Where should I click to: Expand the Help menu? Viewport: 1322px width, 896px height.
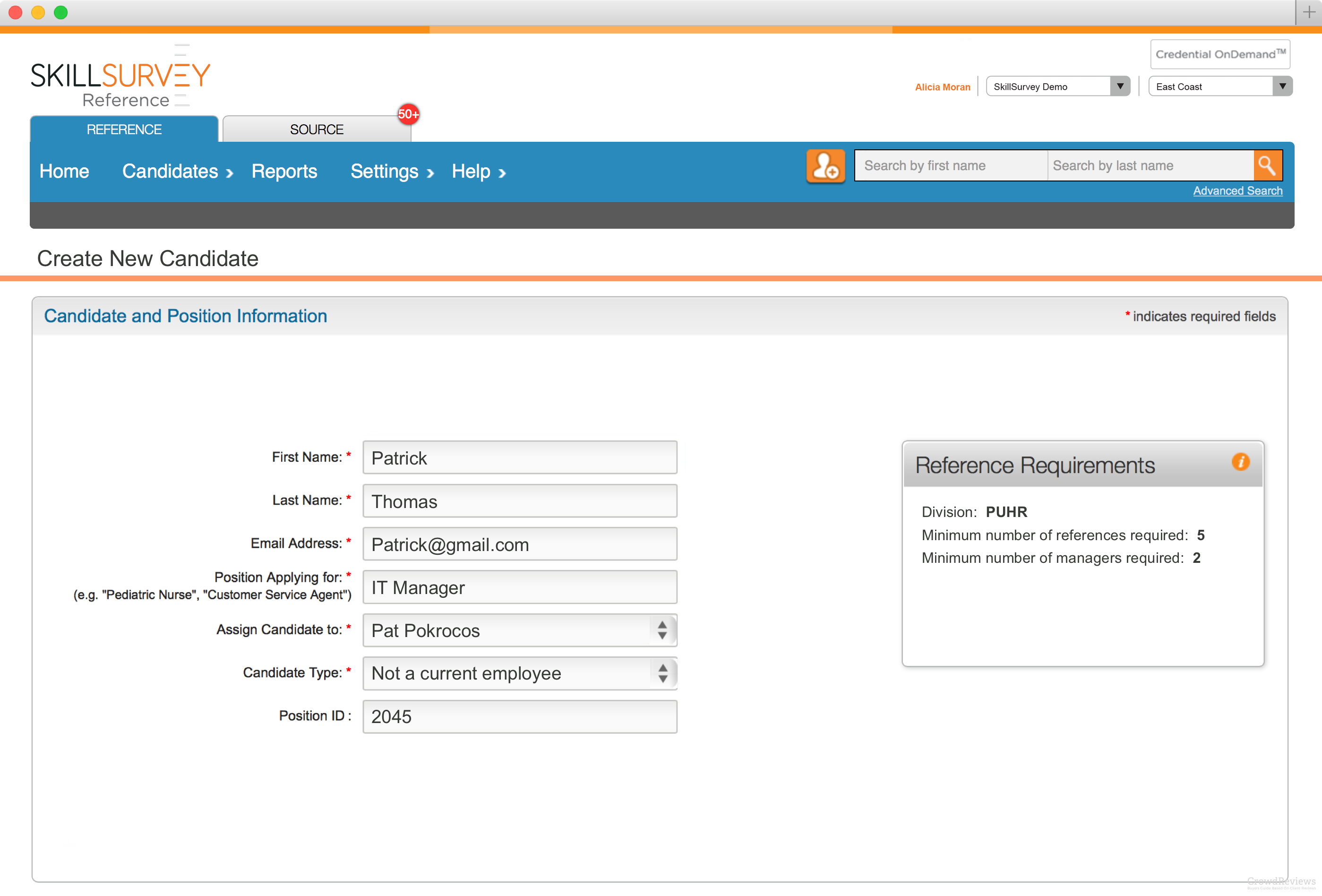pyautogui.click(x=479, y=171)
